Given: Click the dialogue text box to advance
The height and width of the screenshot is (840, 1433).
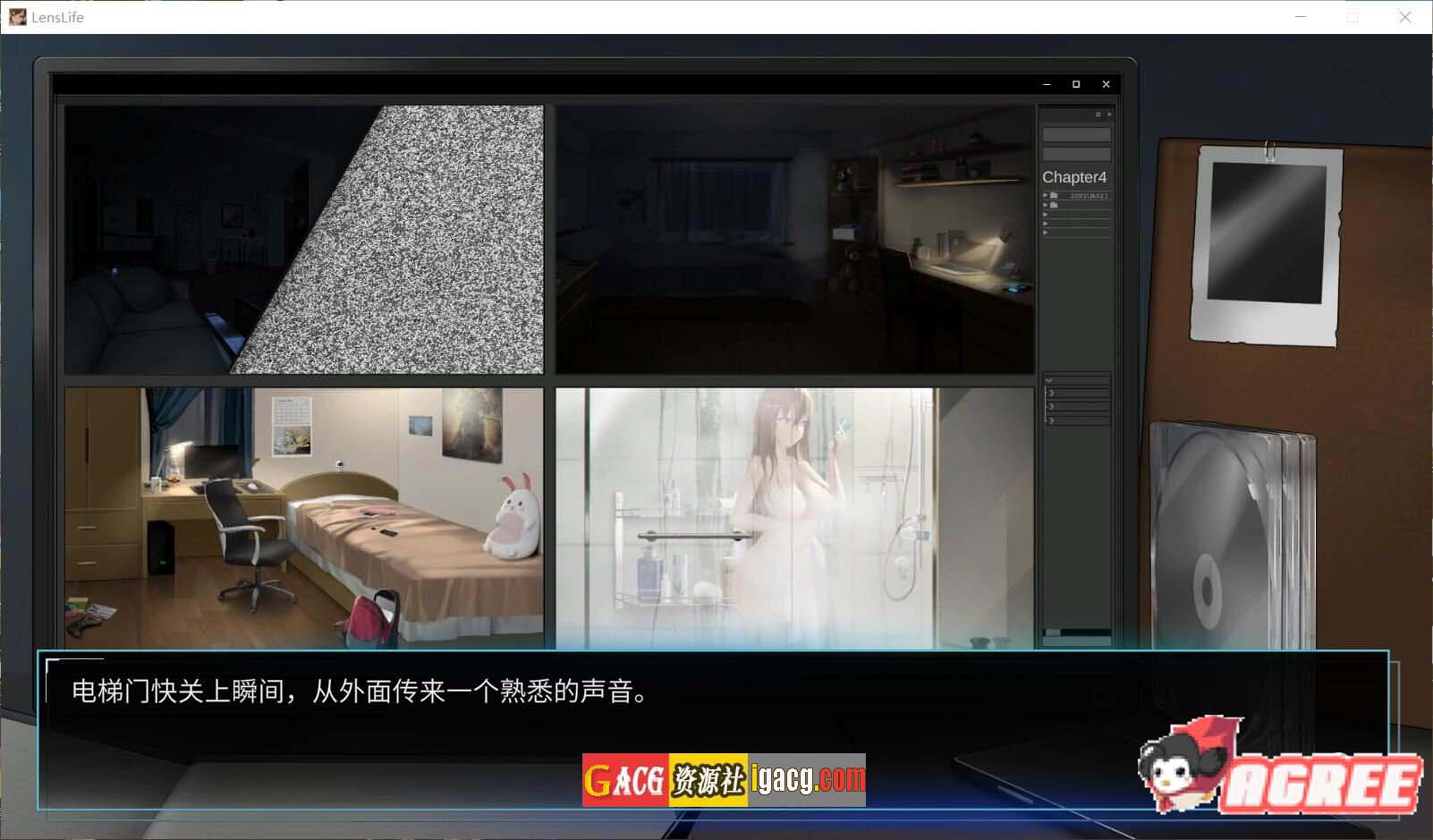Looking at the screenshot, I should coord(712,716).
